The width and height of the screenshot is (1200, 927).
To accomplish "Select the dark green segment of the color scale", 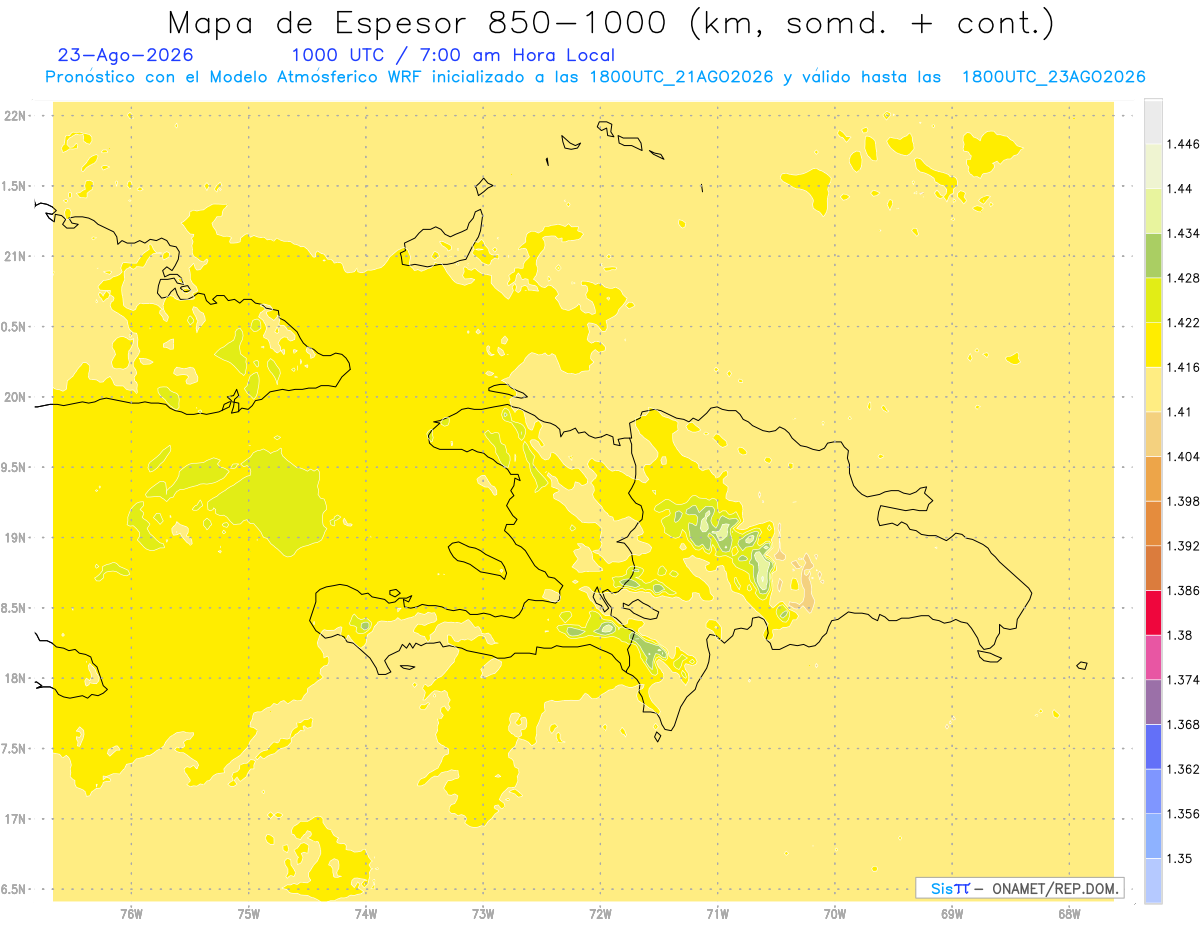I will tap(1153, 255).
